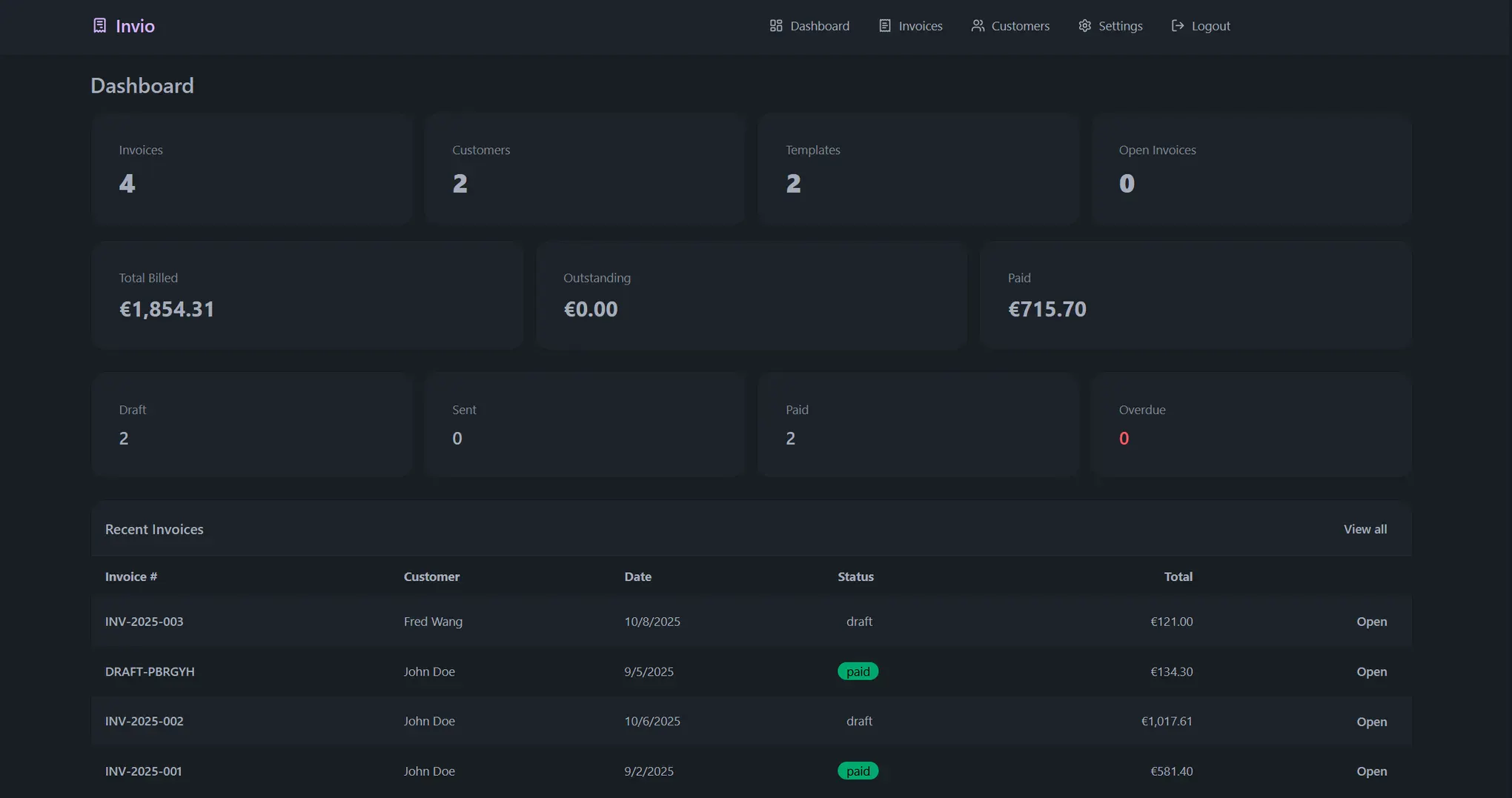Click the Invoice # column header

pos(131,576)
